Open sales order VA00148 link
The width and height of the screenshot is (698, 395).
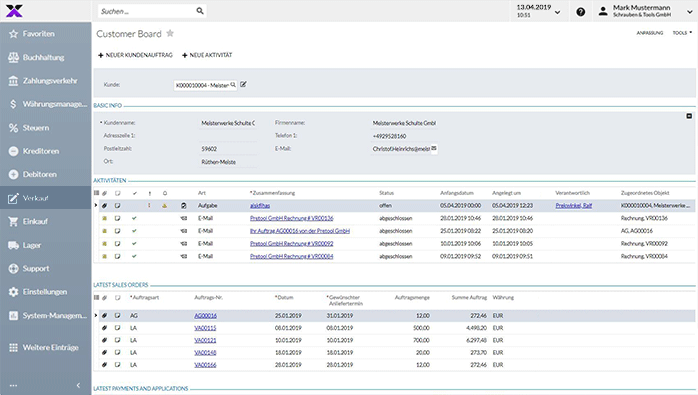click(205, 352)
